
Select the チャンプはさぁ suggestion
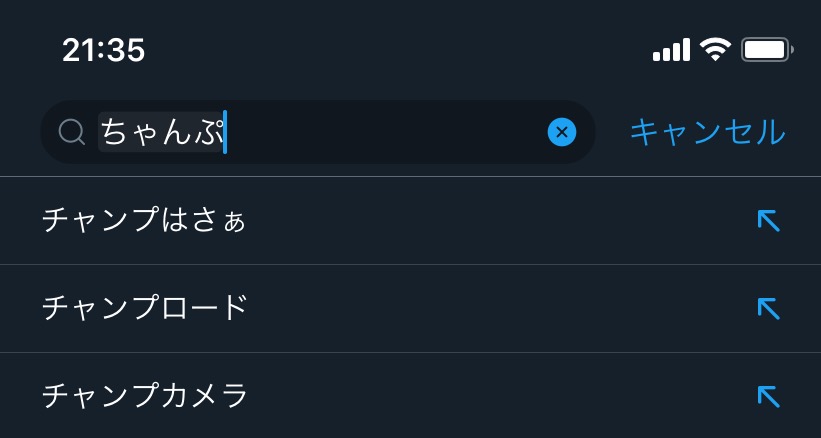(144, 221)
